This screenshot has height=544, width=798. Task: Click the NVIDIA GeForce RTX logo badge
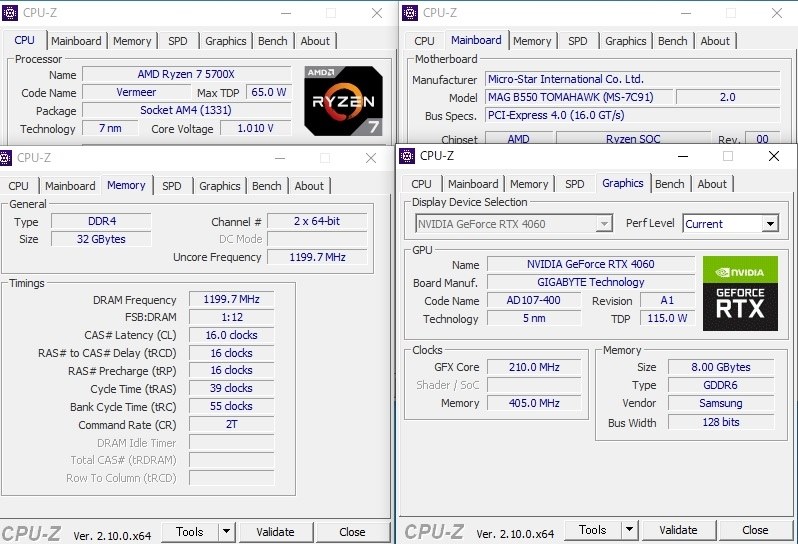[x=740, y=294]
